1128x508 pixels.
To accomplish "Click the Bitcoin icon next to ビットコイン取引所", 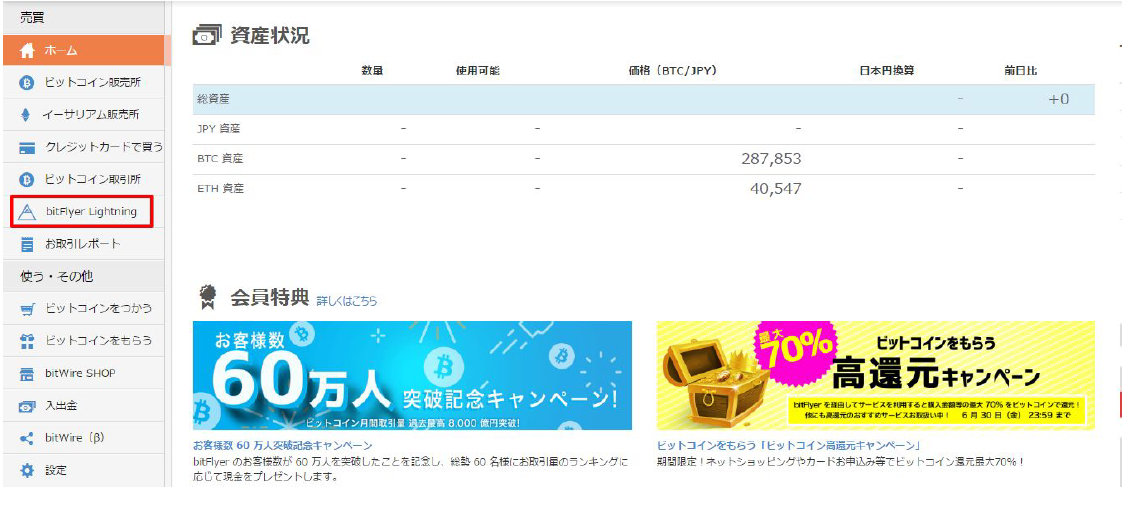I will coord(27,179).
